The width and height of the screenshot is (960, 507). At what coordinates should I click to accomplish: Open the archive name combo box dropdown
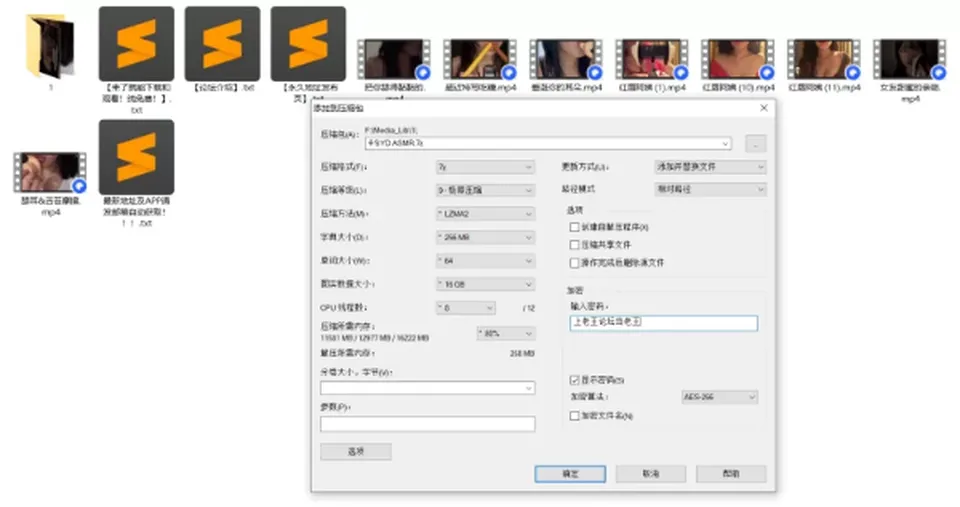click(x=725, y=143)
